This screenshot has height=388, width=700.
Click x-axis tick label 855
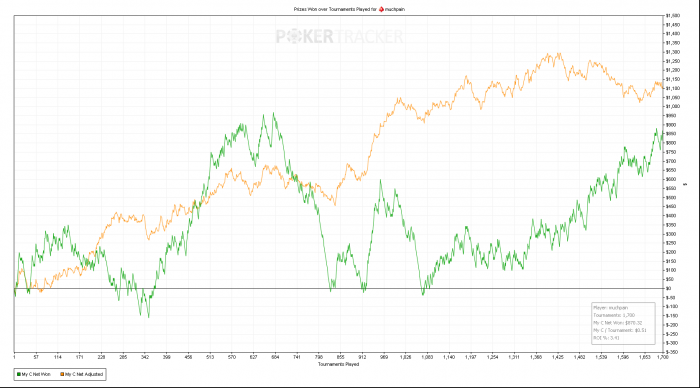pyautogui.click(x=341, y=357)
